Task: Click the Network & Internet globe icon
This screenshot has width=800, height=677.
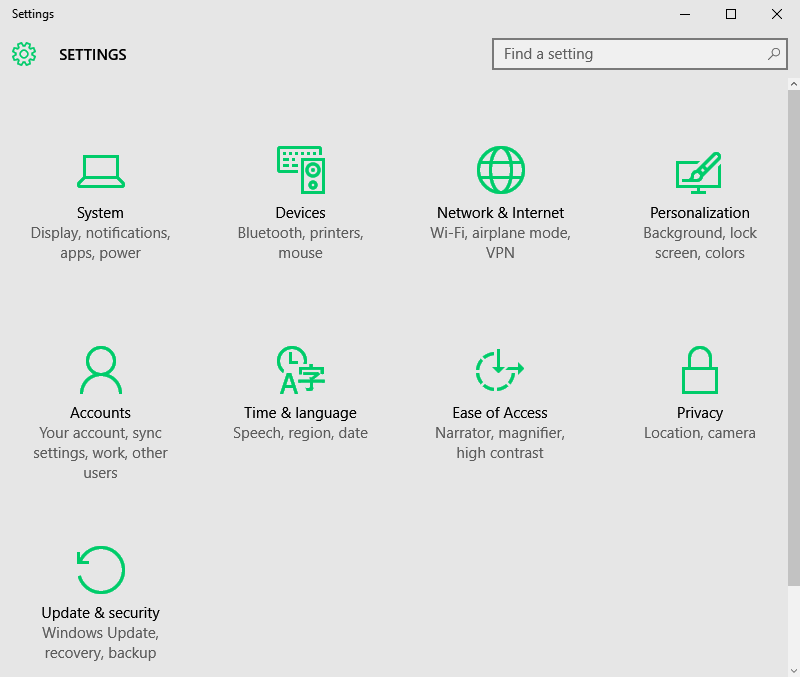Action: (500, 170)
